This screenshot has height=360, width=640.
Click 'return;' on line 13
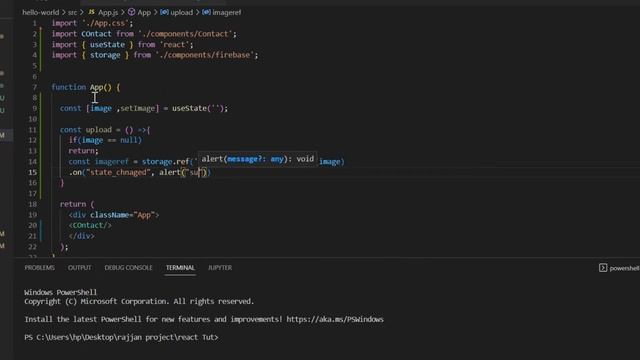pos(83,151)
